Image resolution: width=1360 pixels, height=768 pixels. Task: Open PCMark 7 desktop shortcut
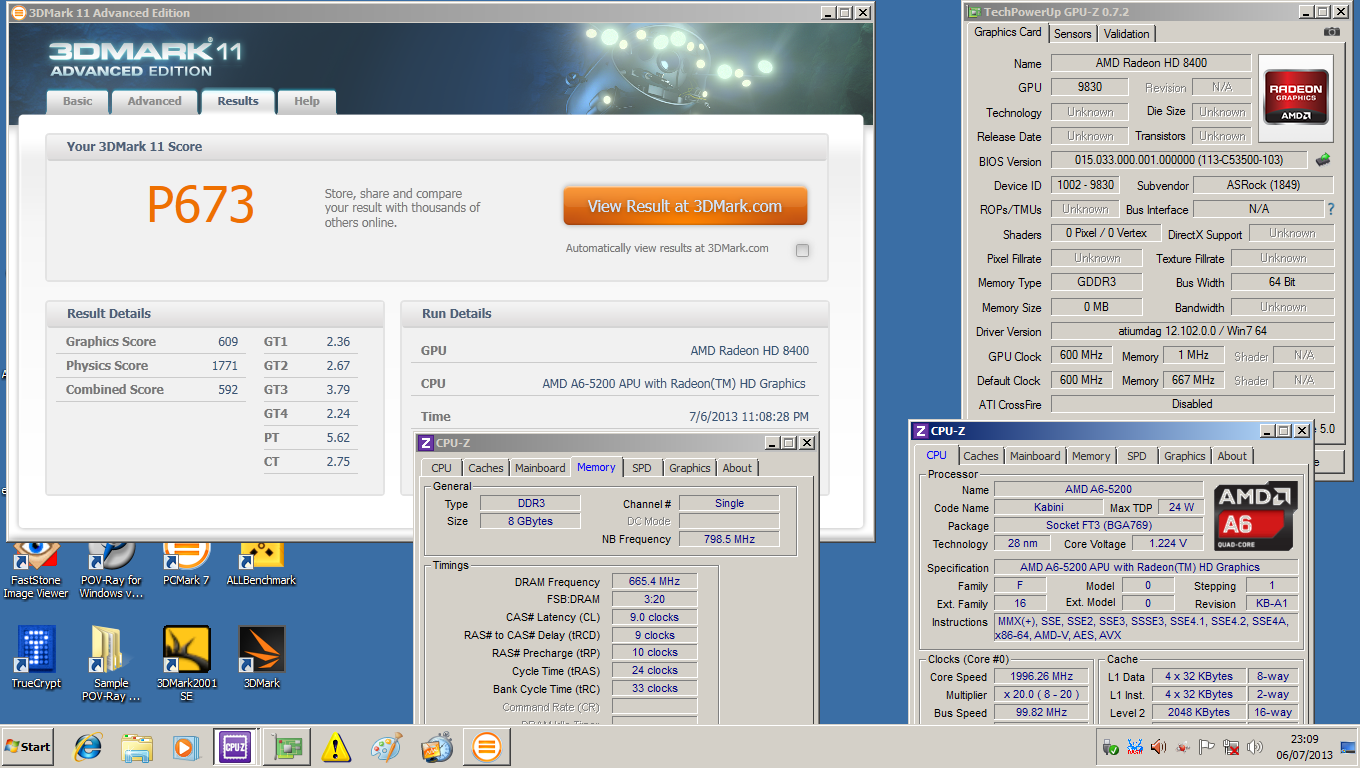pyautogui.click(x=186, y=565)
